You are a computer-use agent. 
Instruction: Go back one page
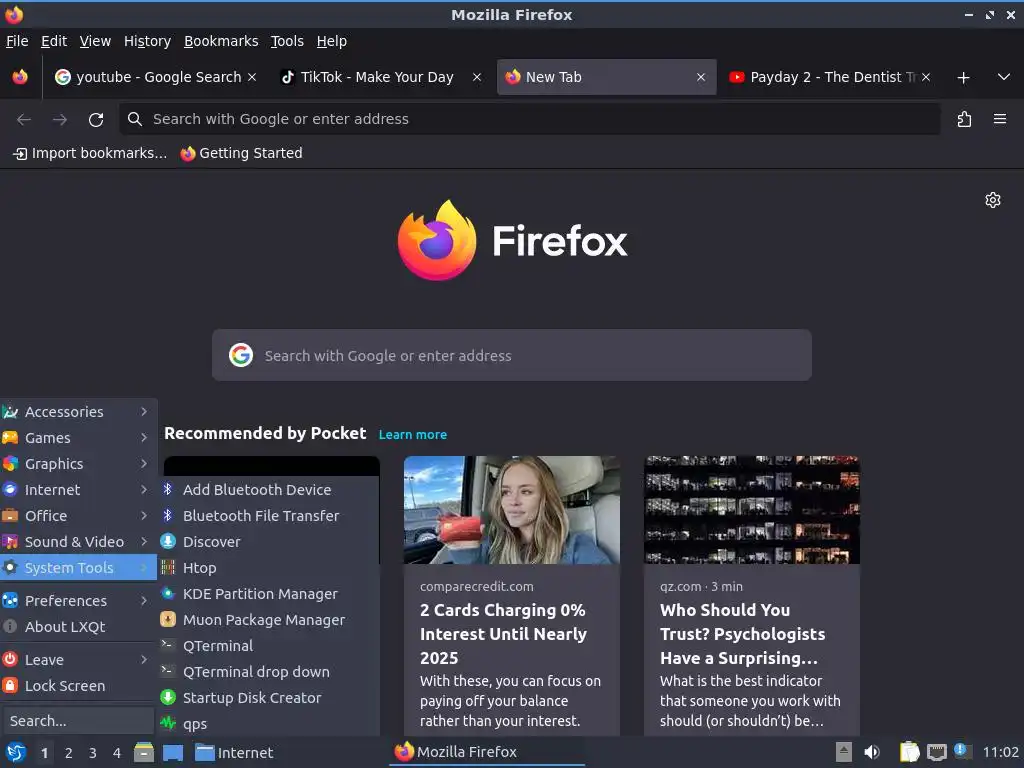(x=24, y=120)
